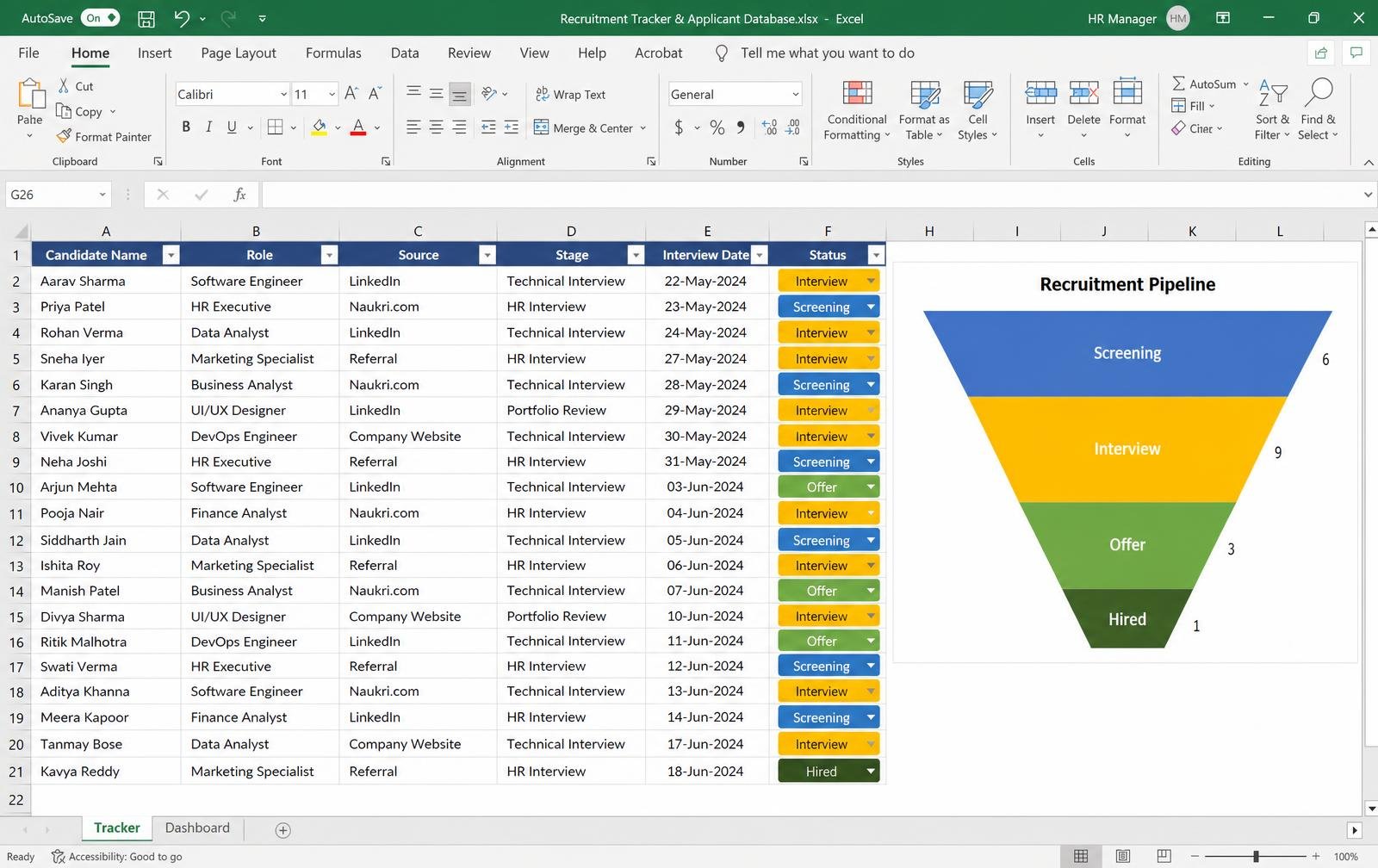Image resolution: width=1378 pixels, height=868 pixels.
Task: Select Bottom Align icon
Action: [x=460, y=94]
